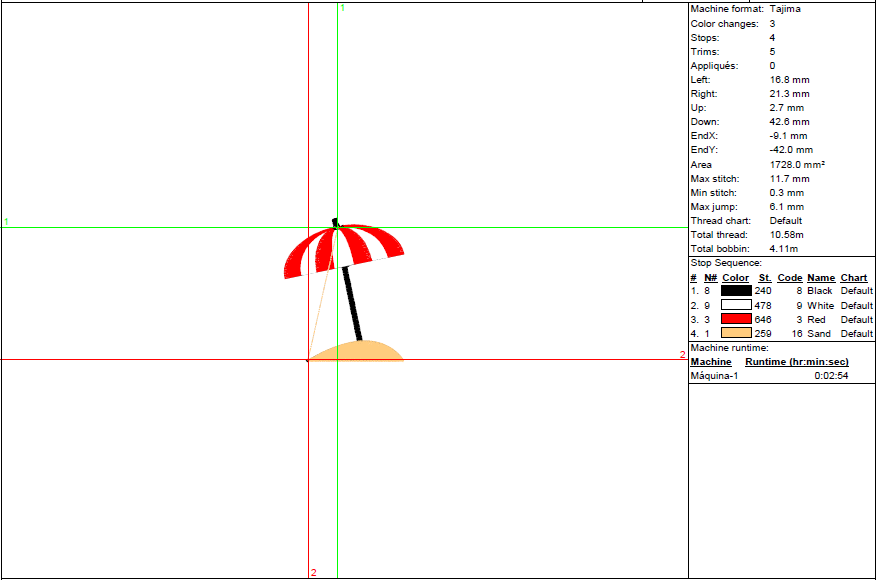The image size is (876, 580).
Task: Click the 'Chart' column header
Action: (853, 278)
